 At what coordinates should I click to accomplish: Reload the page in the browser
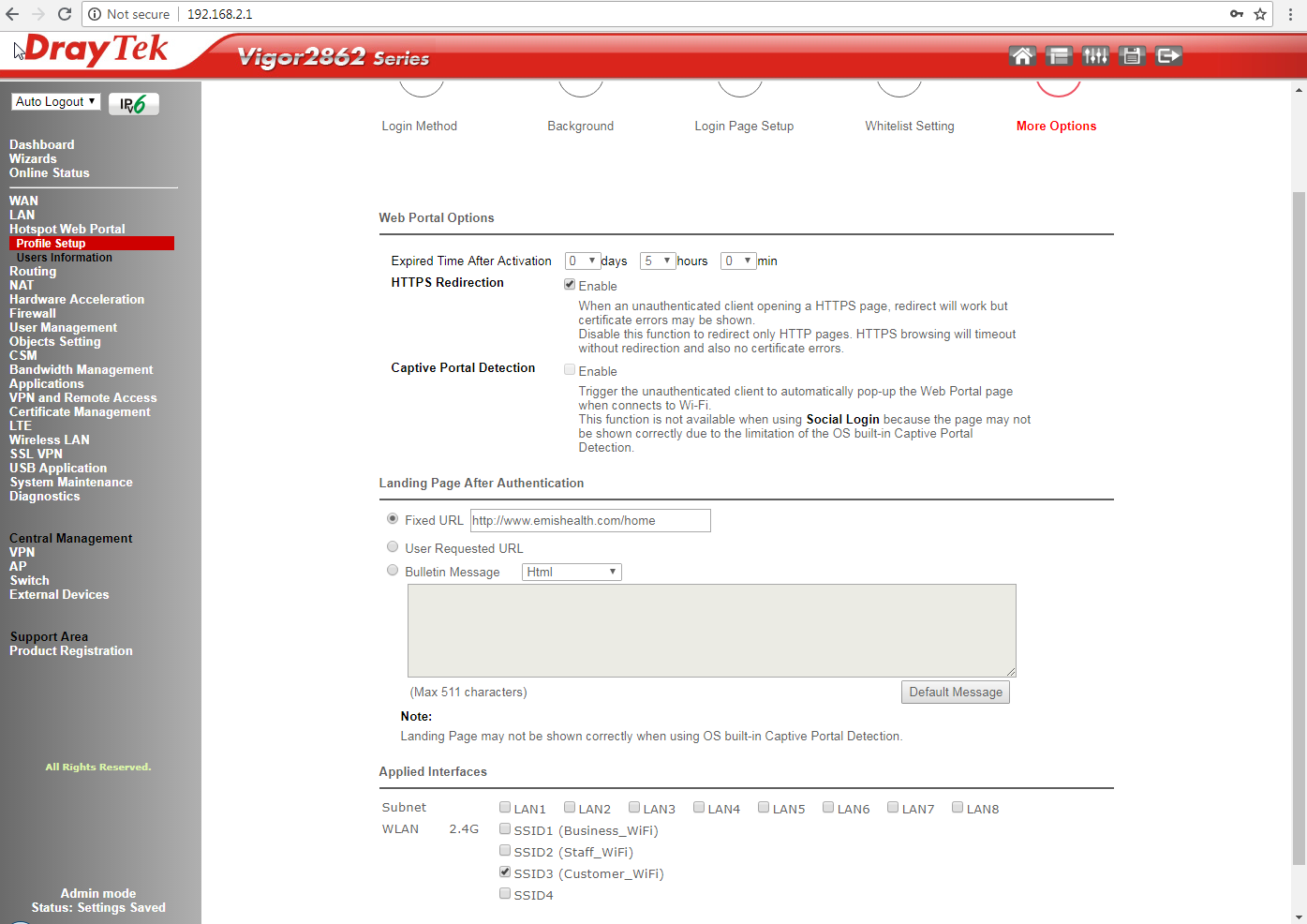coord(64,14)
